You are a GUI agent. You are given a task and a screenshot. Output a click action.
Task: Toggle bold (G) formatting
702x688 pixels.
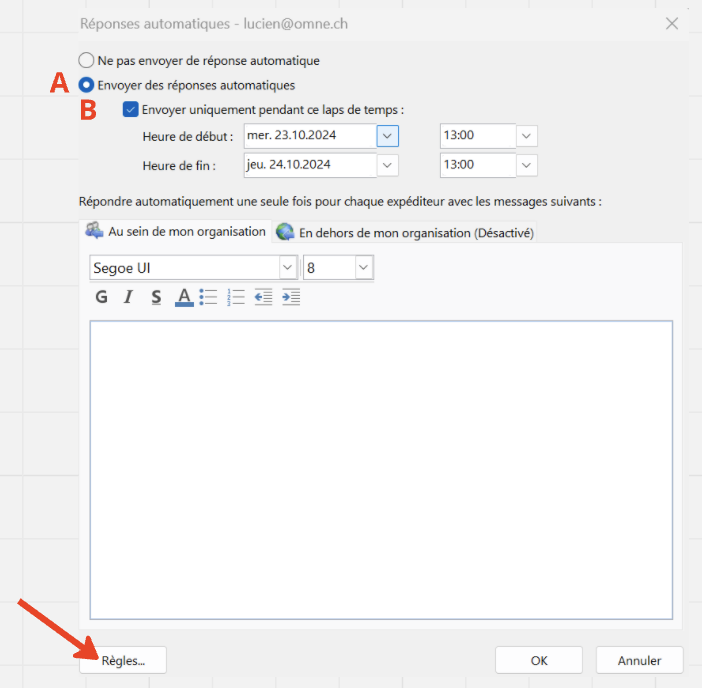click(101, 297)
